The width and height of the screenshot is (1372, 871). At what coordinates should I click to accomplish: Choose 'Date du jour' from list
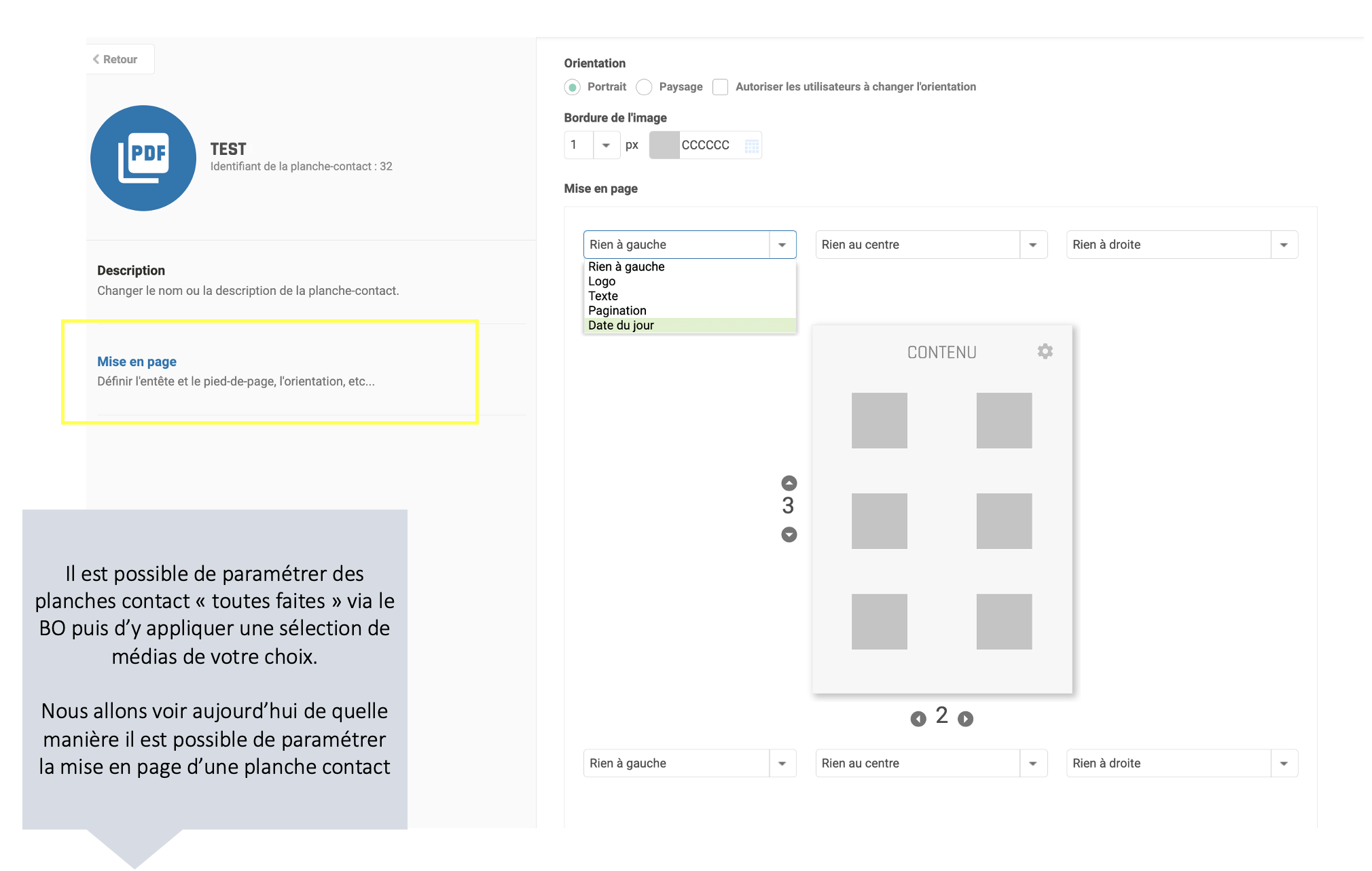(621, 325)
